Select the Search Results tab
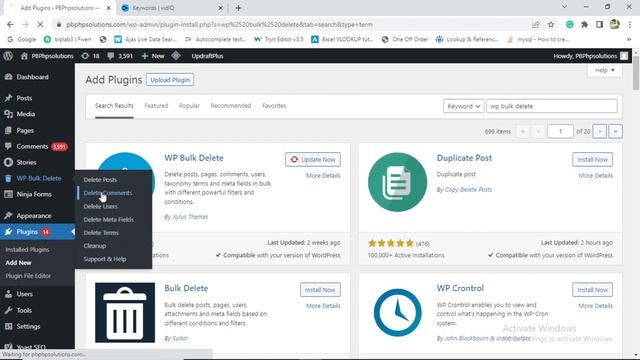The height and width of the screenshot is (360, 640). pos(114,106)
